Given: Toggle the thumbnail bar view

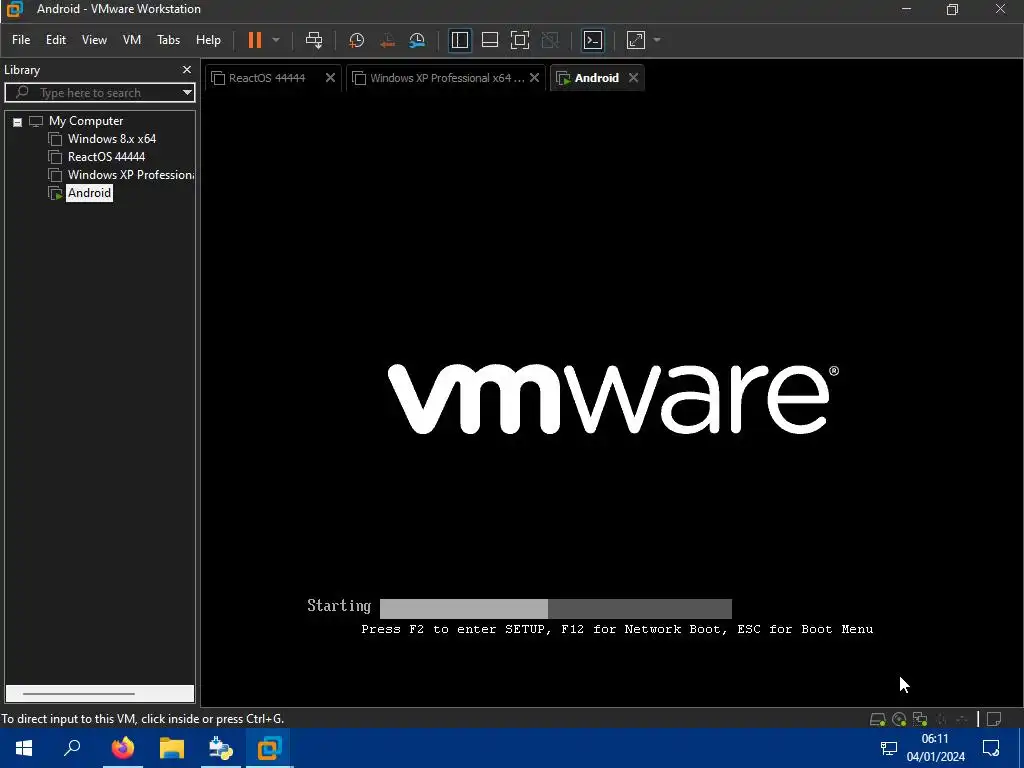Looking at the screenshot, I should coord(490,40).
